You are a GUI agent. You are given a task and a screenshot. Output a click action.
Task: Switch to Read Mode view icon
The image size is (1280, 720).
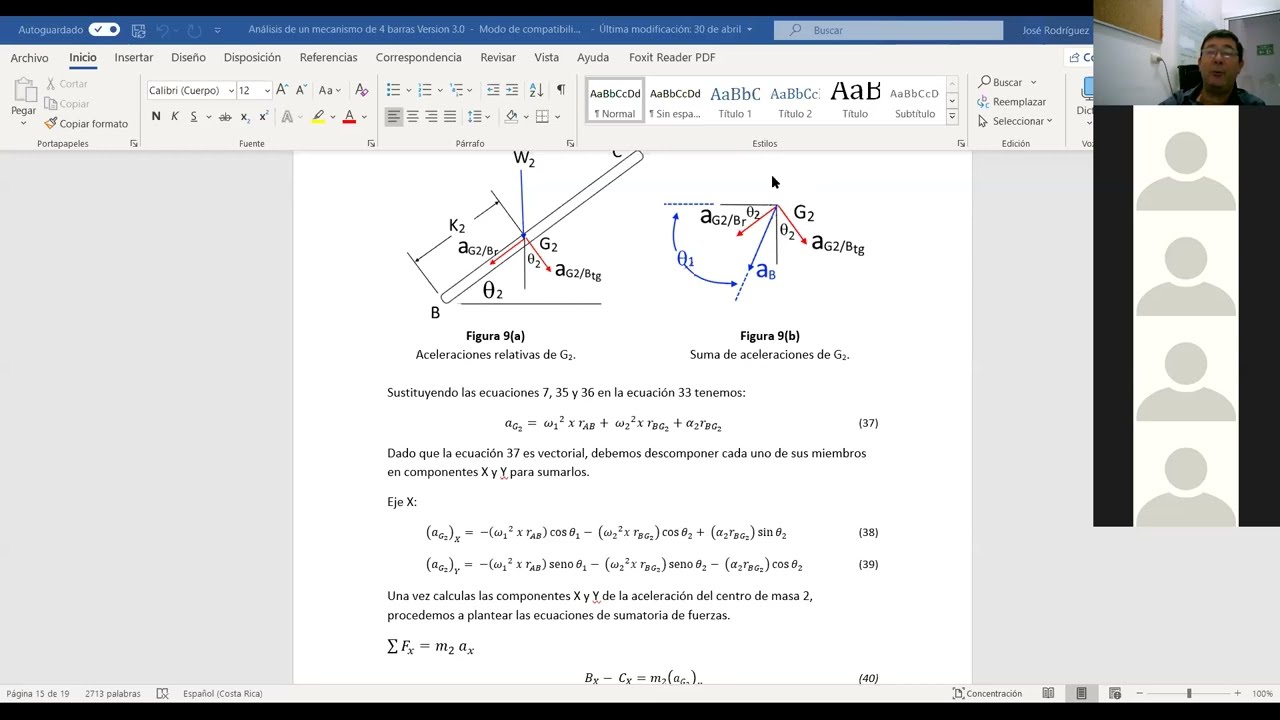1048,694
